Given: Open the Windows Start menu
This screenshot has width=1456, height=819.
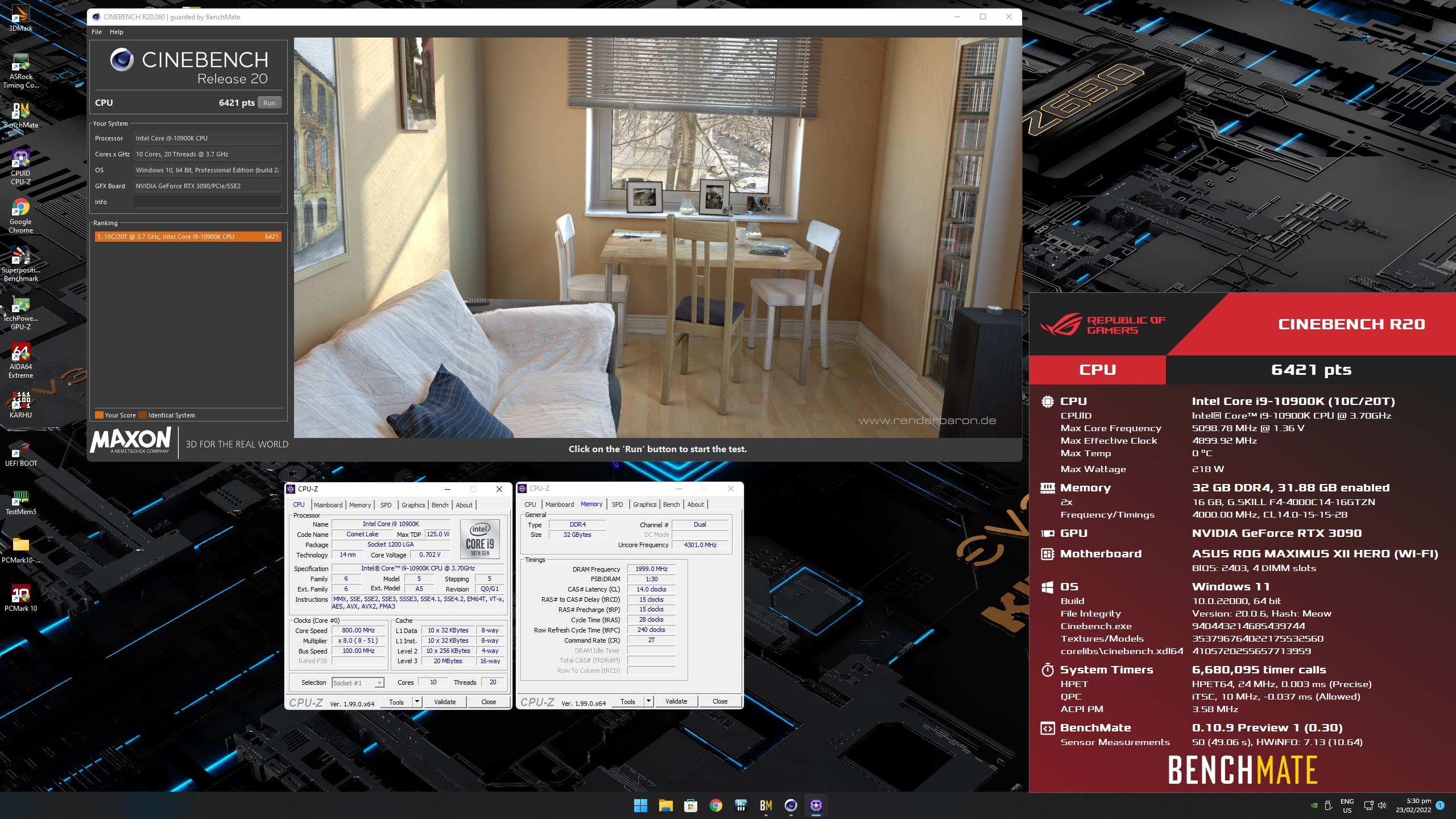Looking at the screenshot, I should coord(640,805).
